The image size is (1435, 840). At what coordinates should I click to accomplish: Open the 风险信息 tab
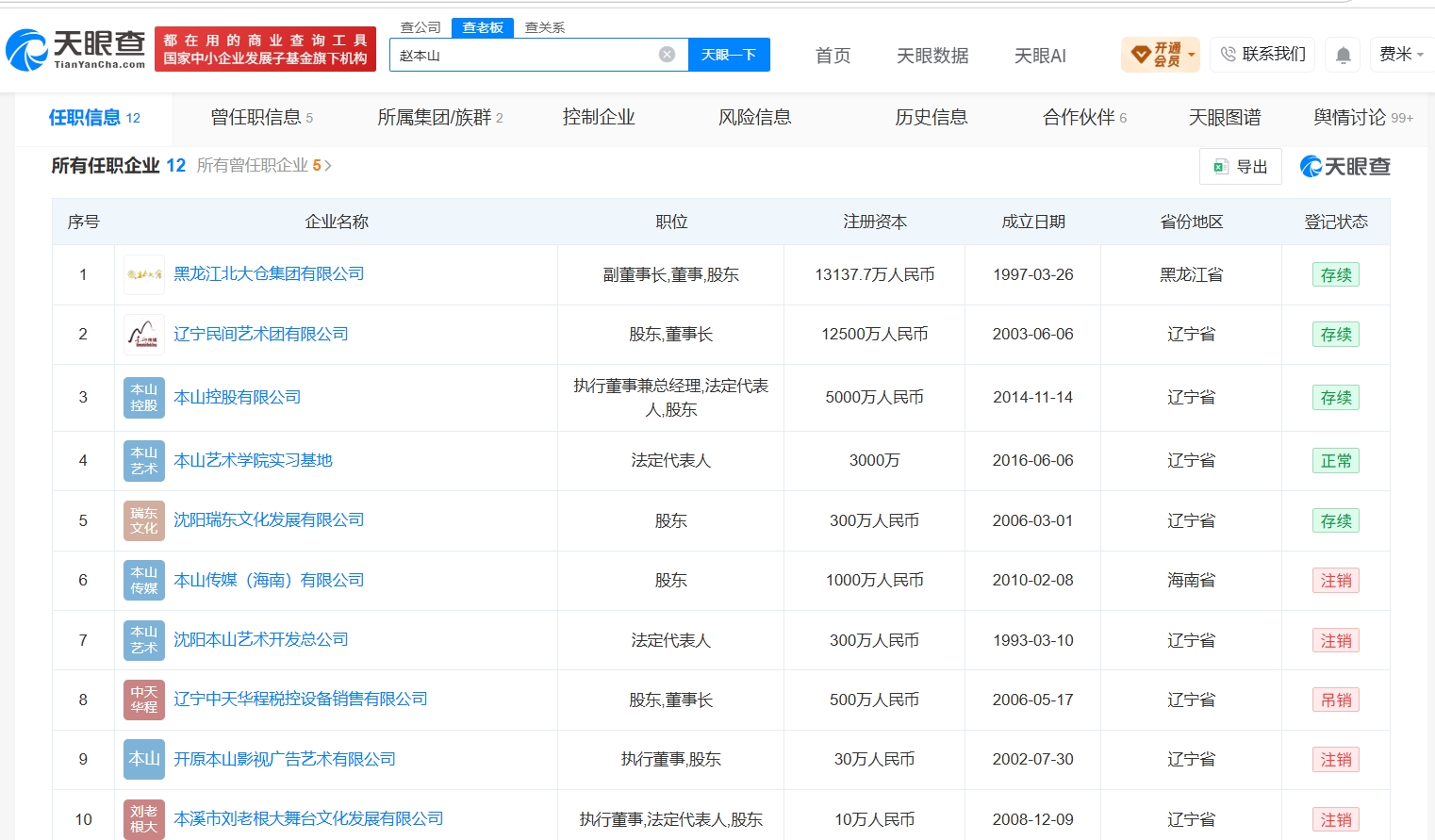click(755, 118)
